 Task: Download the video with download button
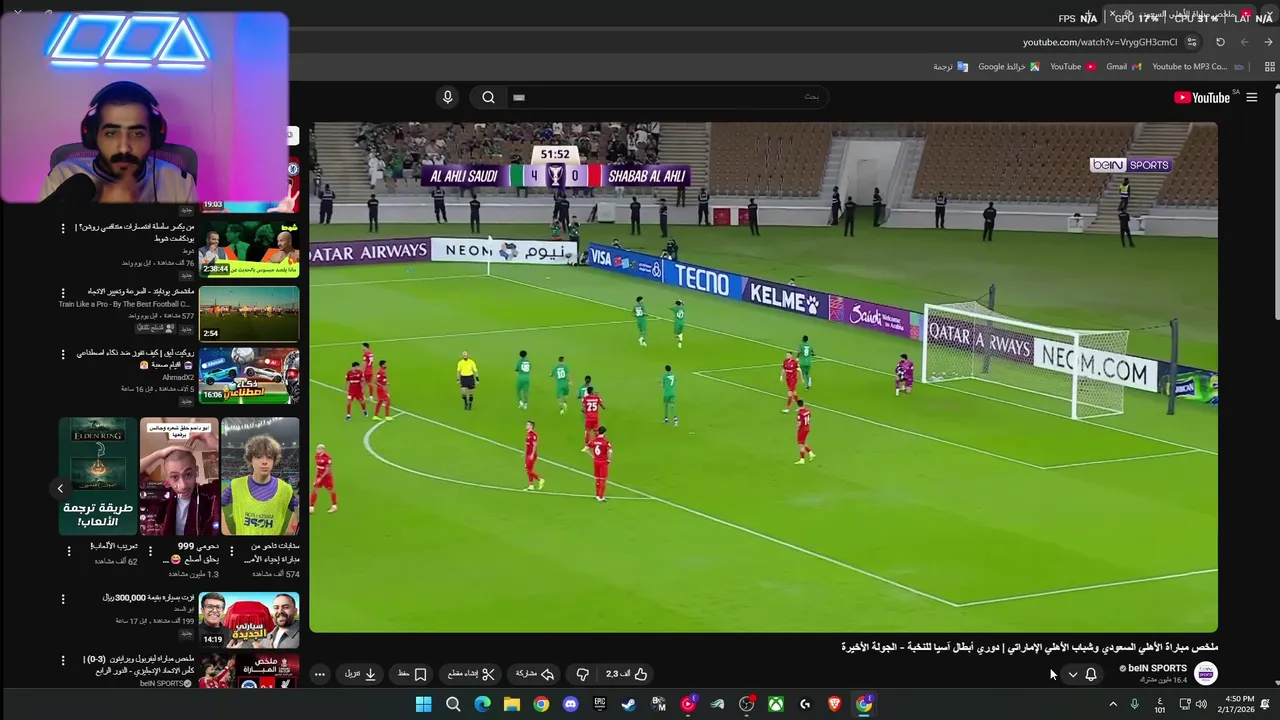pyautogui.click(x=360, y=674)
